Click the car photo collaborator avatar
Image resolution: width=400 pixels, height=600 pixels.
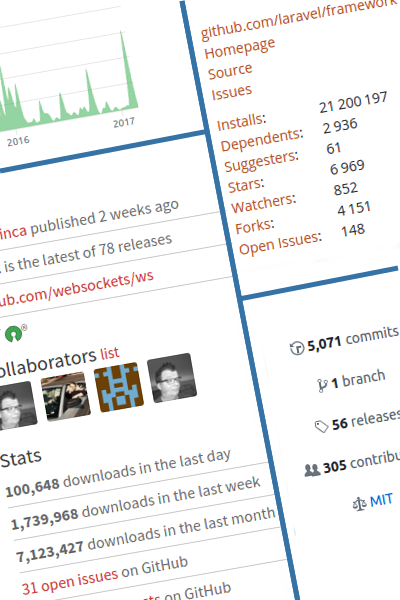[66, 397]
